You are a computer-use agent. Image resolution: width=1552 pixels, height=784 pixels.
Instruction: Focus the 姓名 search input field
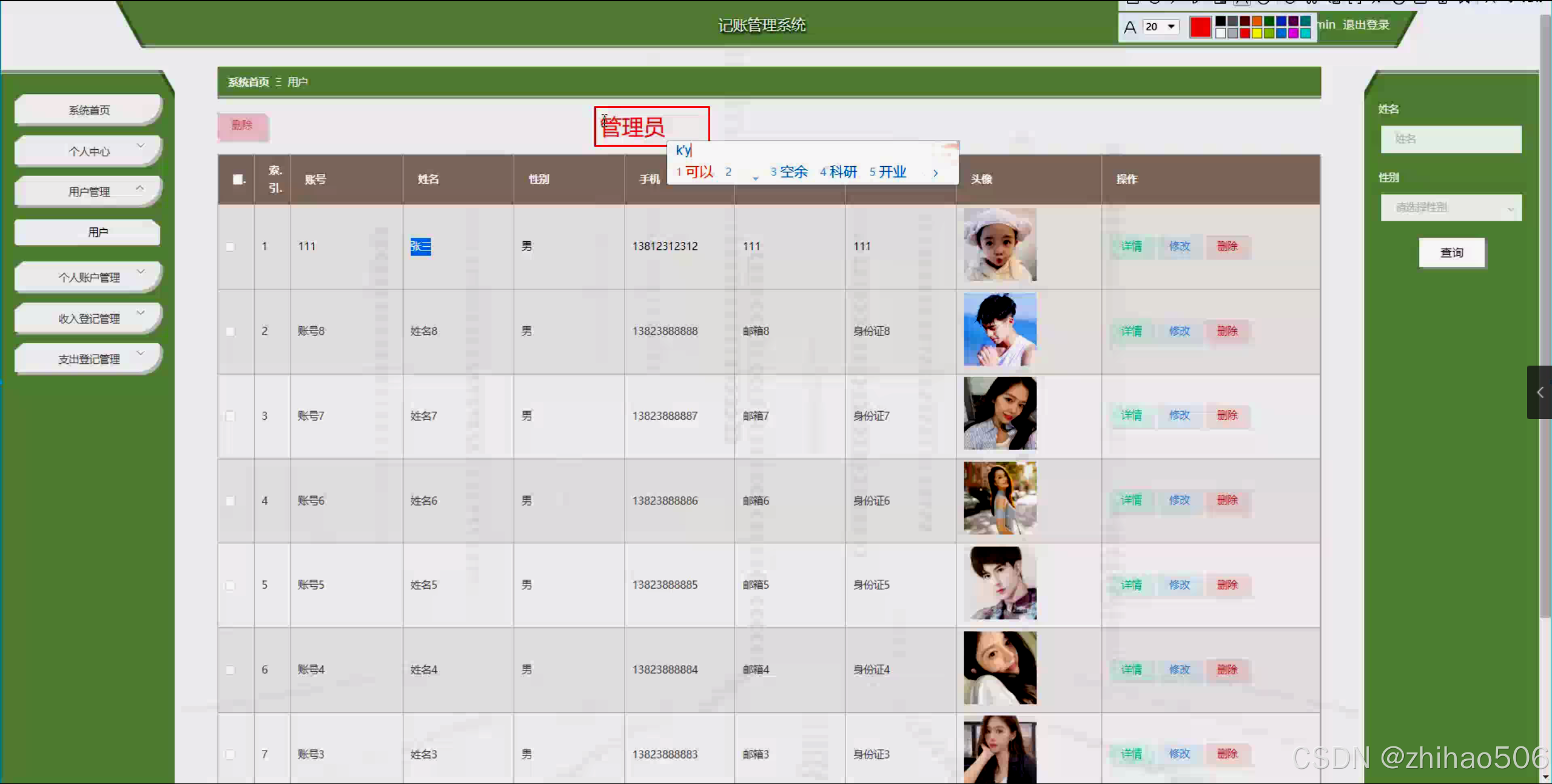coord(1451,139)
